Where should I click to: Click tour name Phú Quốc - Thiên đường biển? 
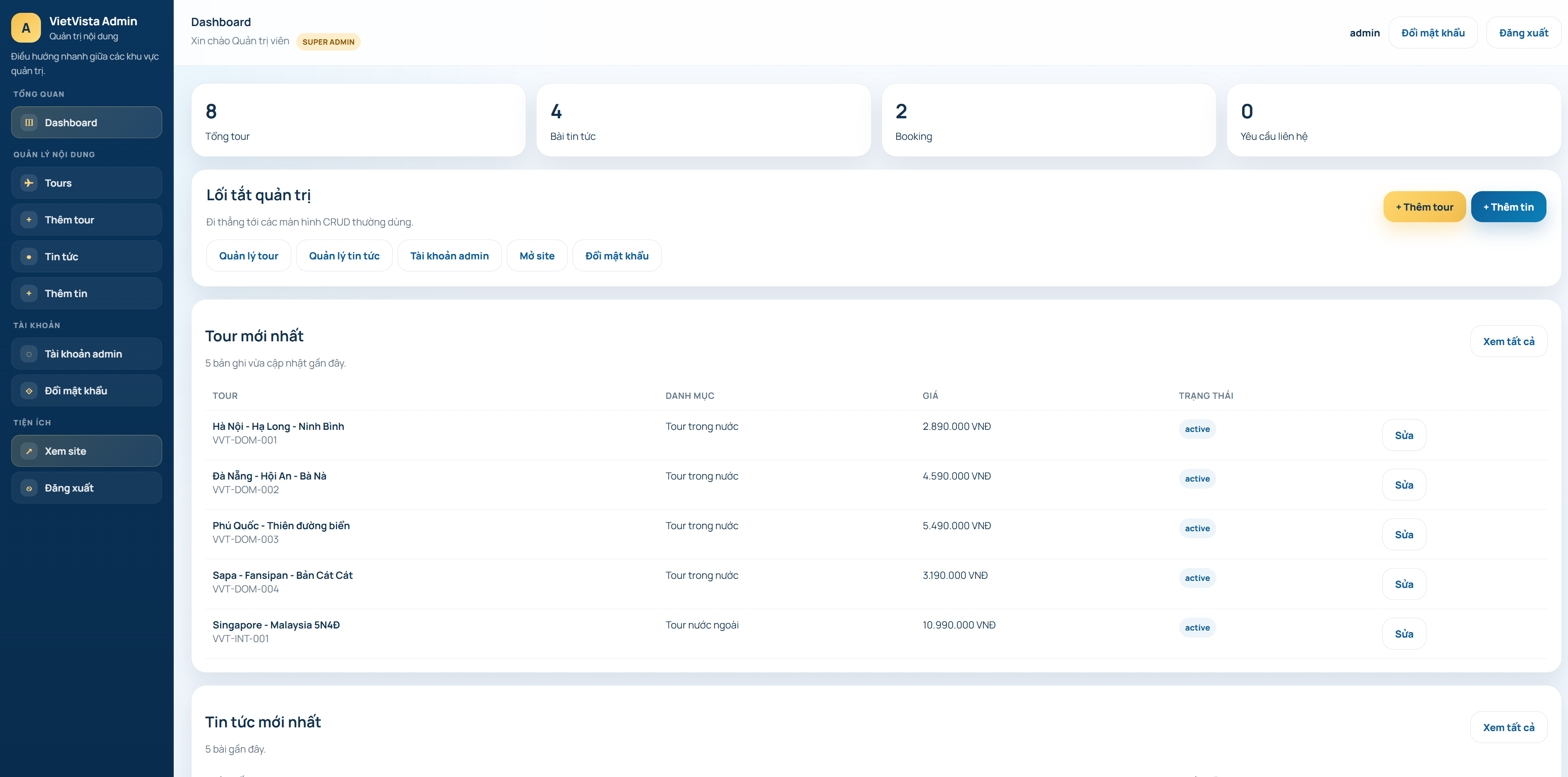[281, 525]
